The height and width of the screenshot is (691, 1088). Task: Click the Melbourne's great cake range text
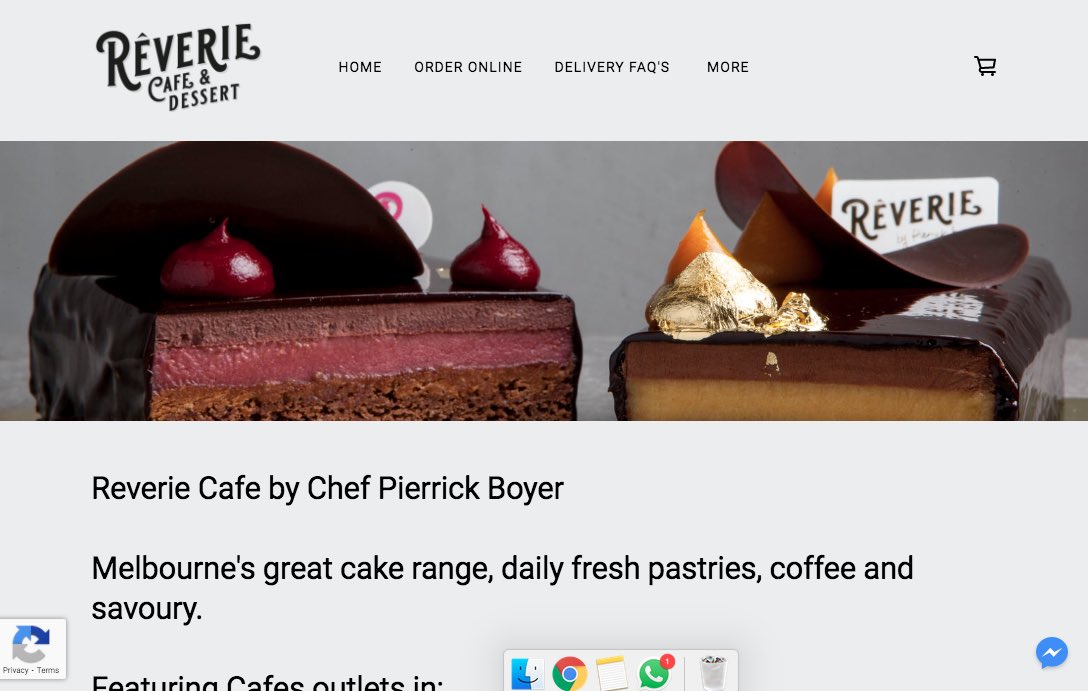pos(502,588)
